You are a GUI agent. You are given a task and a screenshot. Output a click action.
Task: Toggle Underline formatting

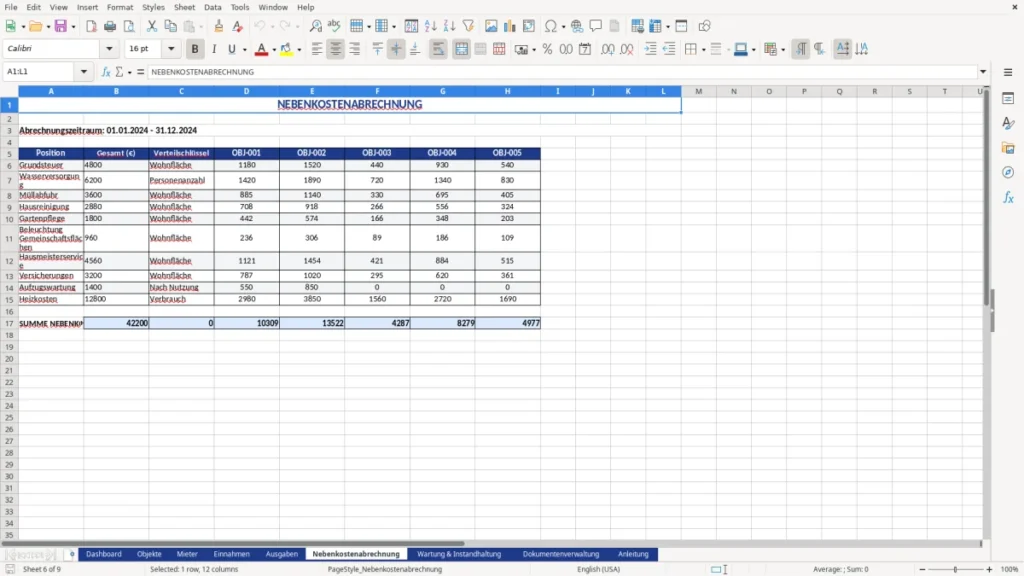coord(232,49)
